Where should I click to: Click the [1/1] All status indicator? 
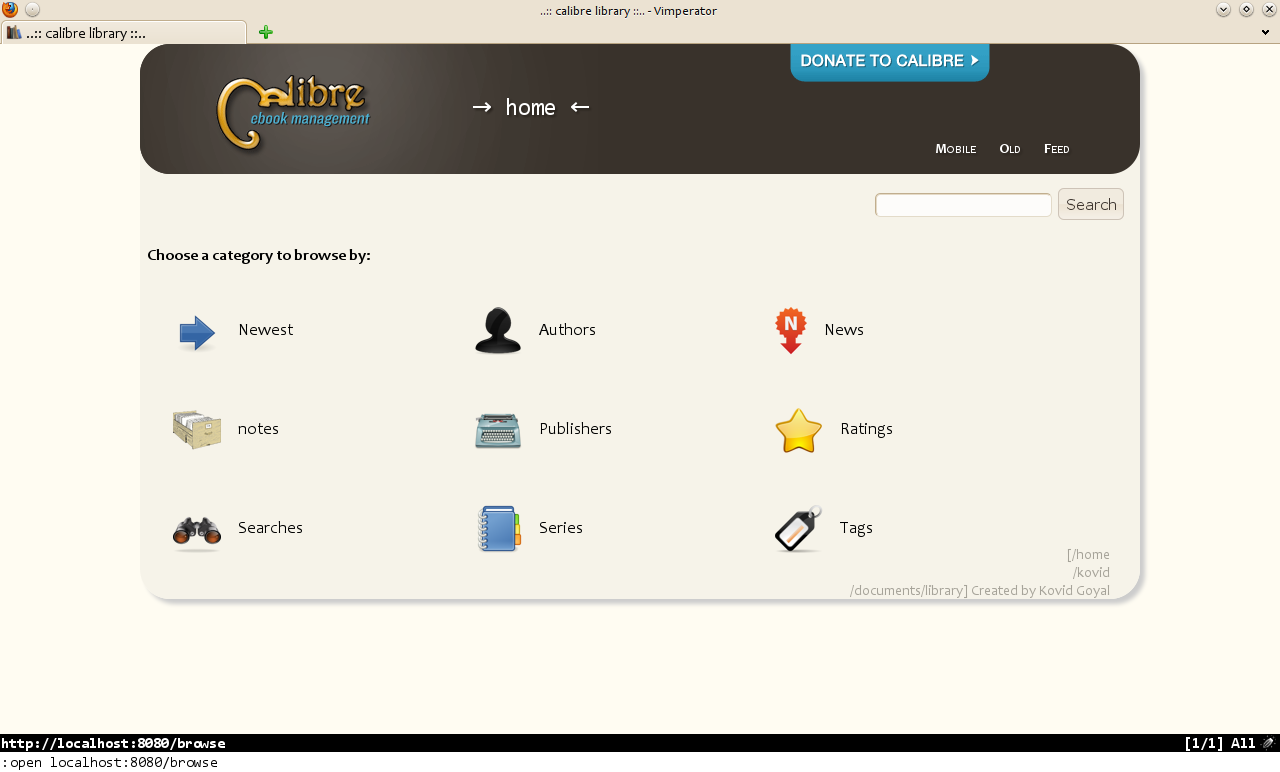[x=1219, y=743]
